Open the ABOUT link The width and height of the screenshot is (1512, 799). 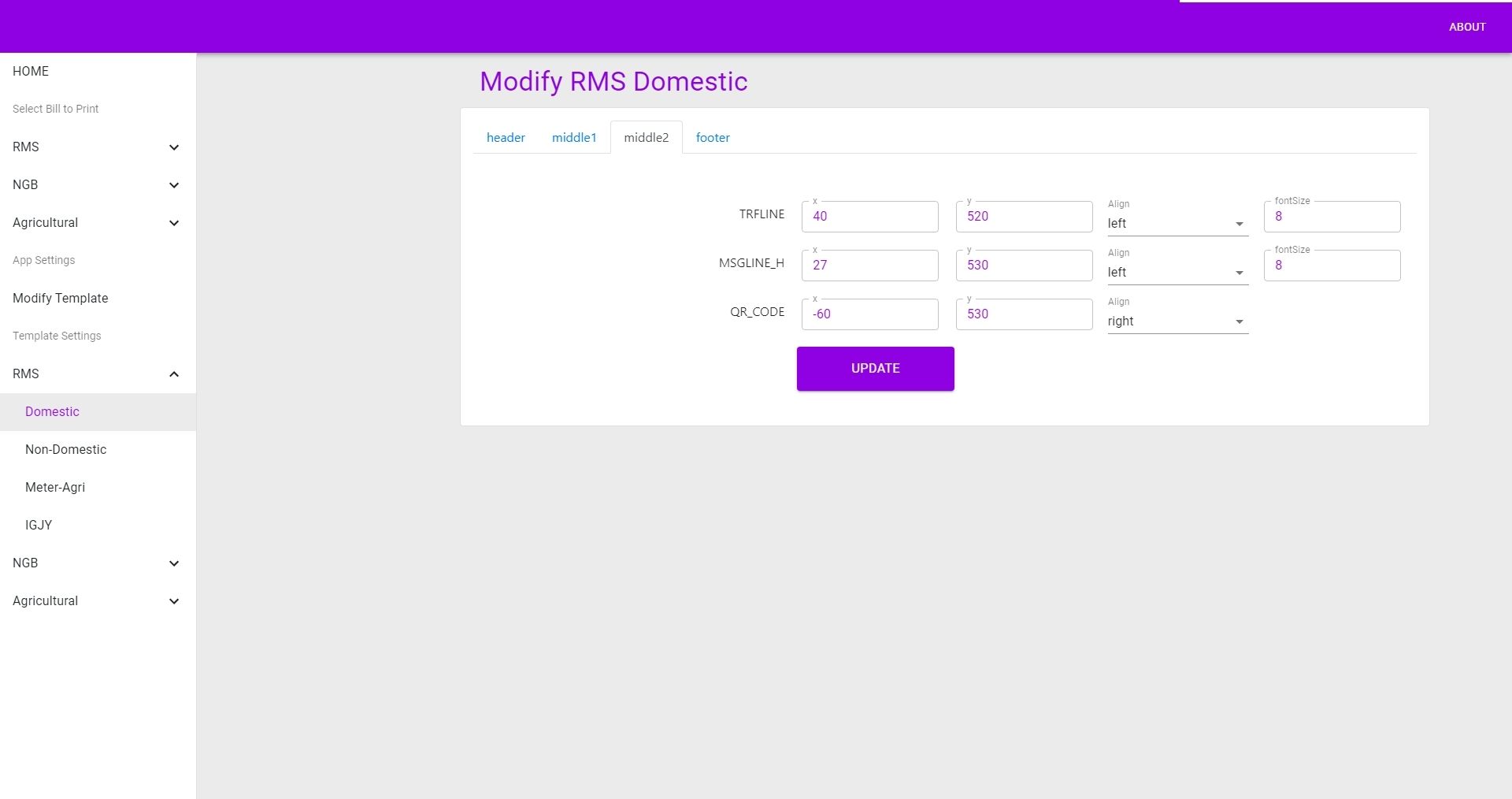(x=1467, y=27)
